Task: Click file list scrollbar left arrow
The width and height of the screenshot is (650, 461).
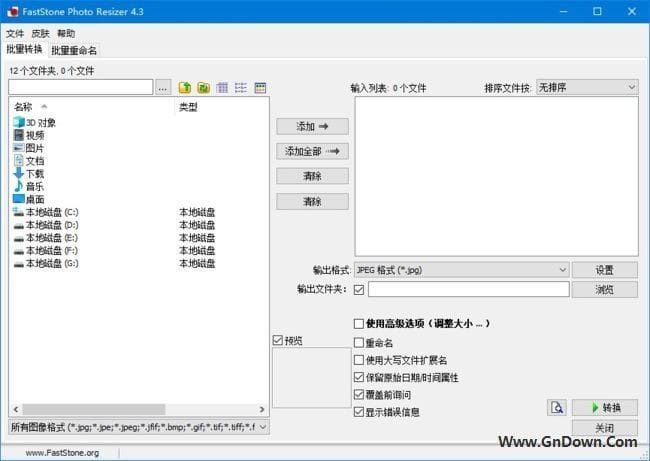Action: [16, 410]
